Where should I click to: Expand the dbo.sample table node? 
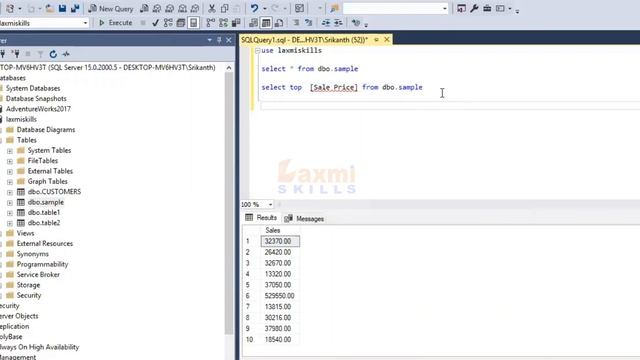coord(10,203)
